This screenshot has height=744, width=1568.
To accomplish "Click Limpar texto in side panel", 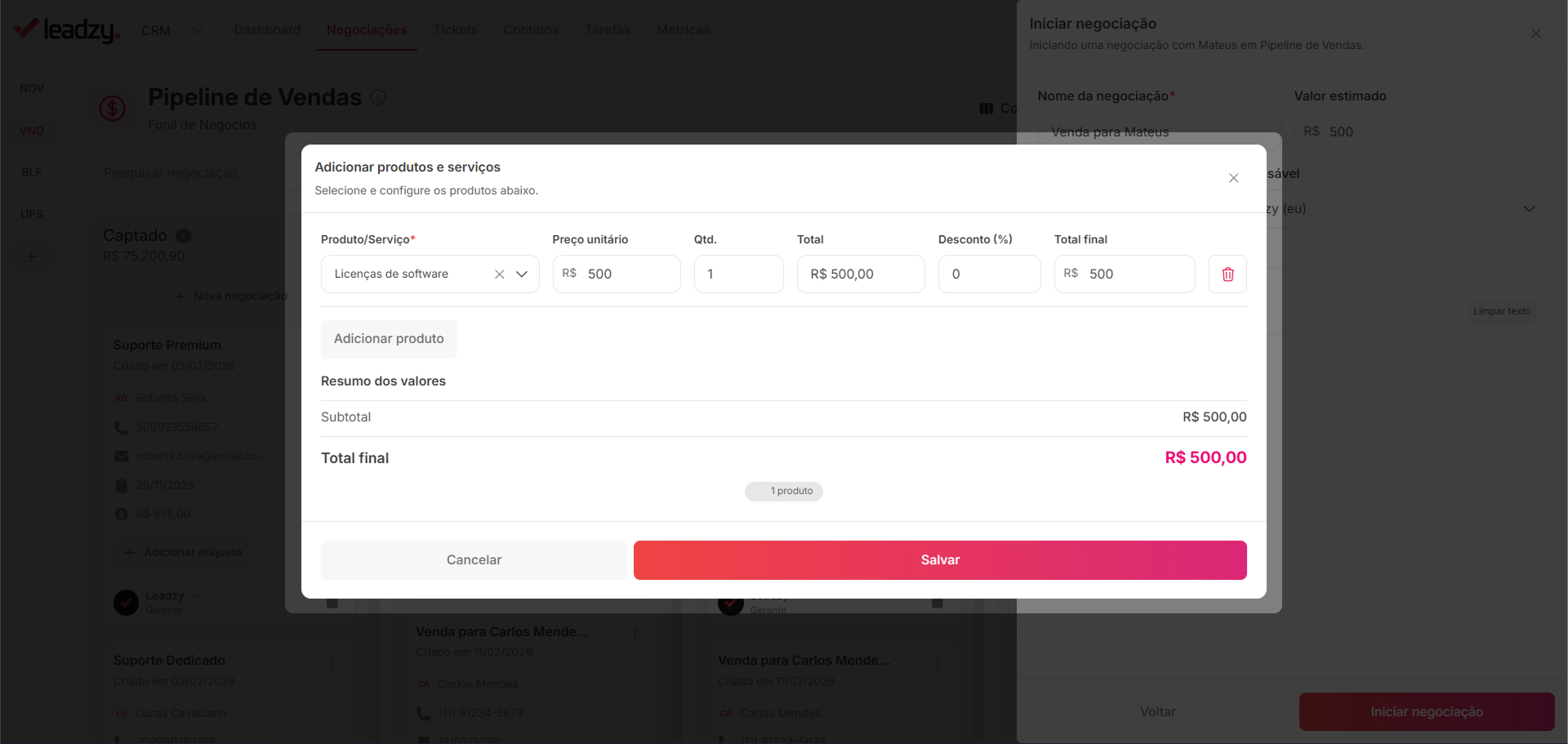I will click(x=1502, y=311).
